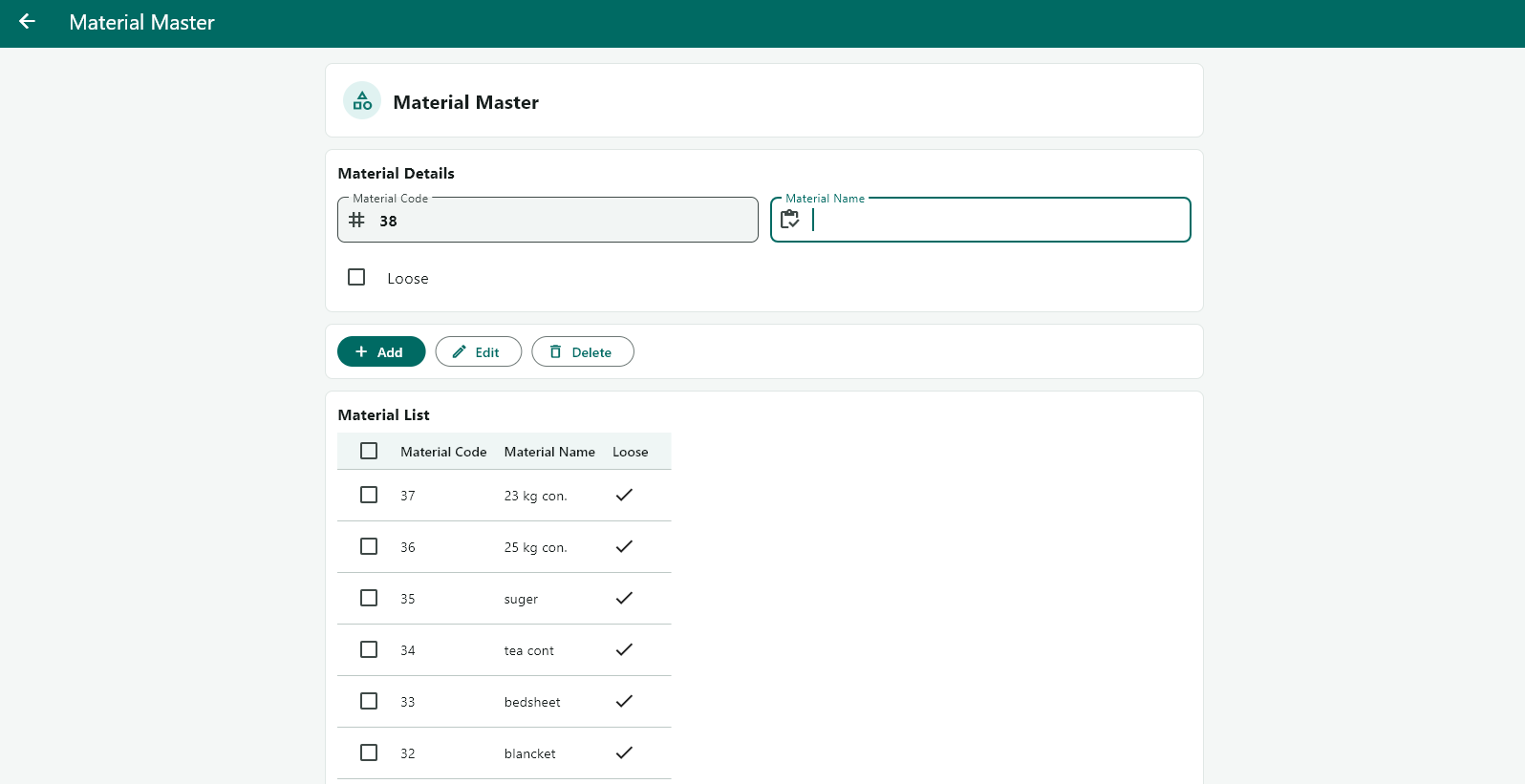Click the Delete button
Viewport: 1525px width, 784px height.
pos(583,351)
